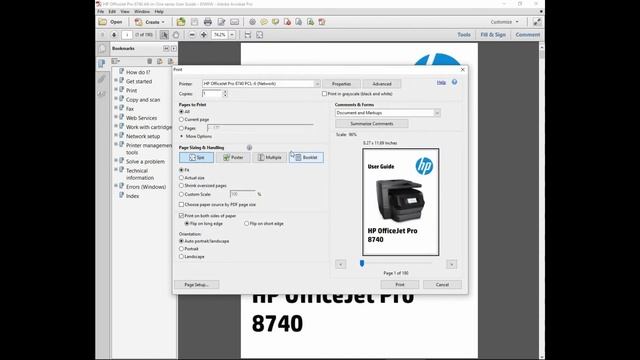Expand More Options under Pages to Print

point(196,136)
